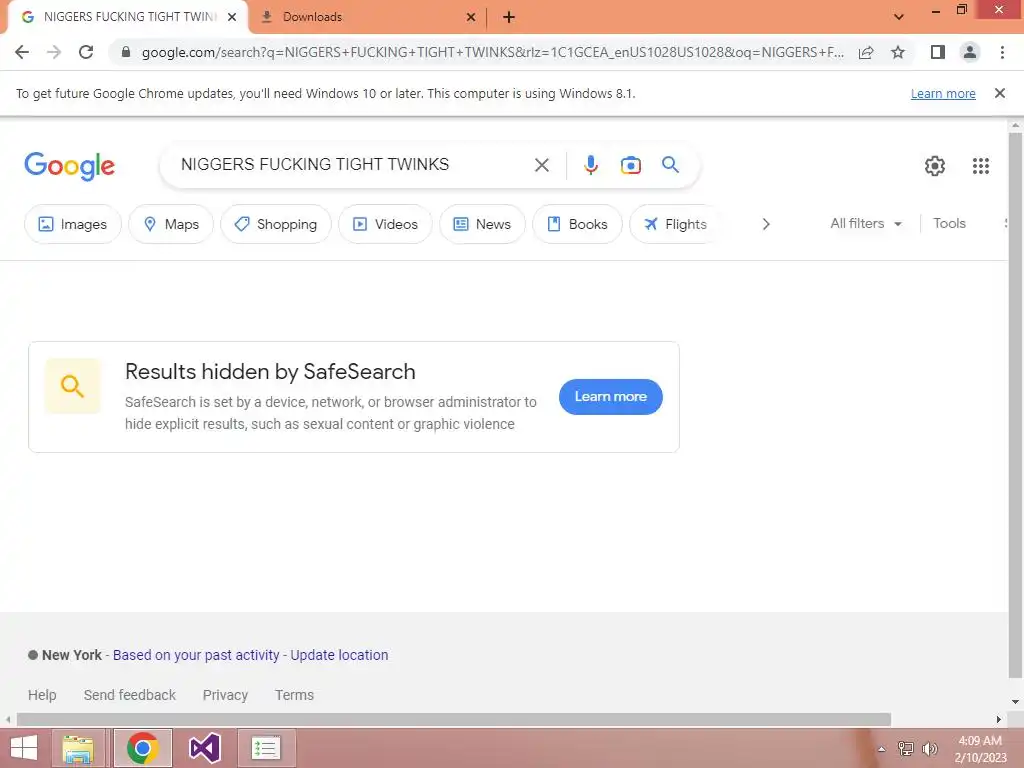Open the list app icon in taskbar
This screenshot has width=1024, height=768.
click(x=266, y=748)
